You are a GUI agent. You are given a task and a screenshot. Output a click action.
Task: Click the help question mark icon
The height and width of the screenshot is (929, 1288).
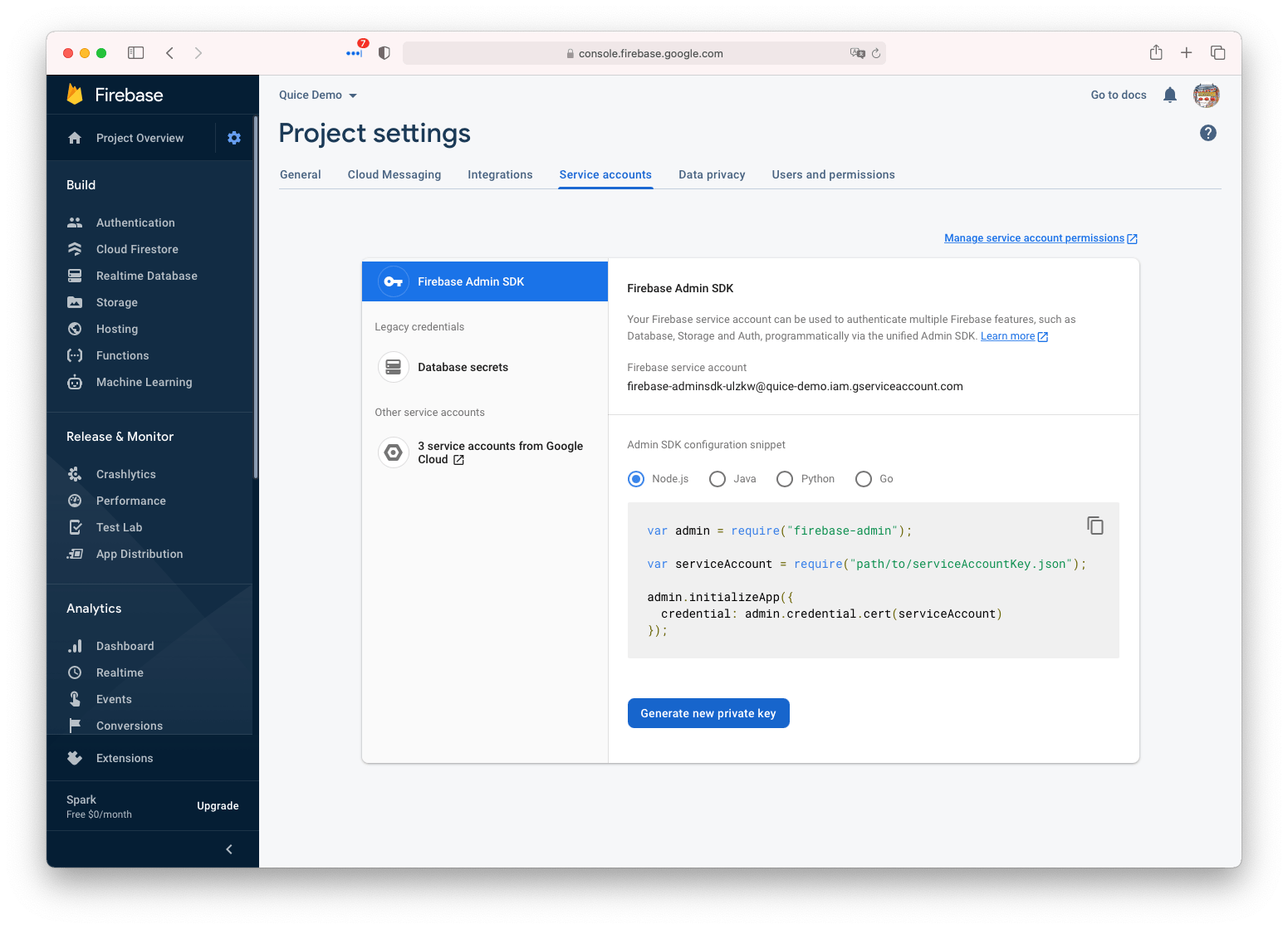tap(1208, 133)
